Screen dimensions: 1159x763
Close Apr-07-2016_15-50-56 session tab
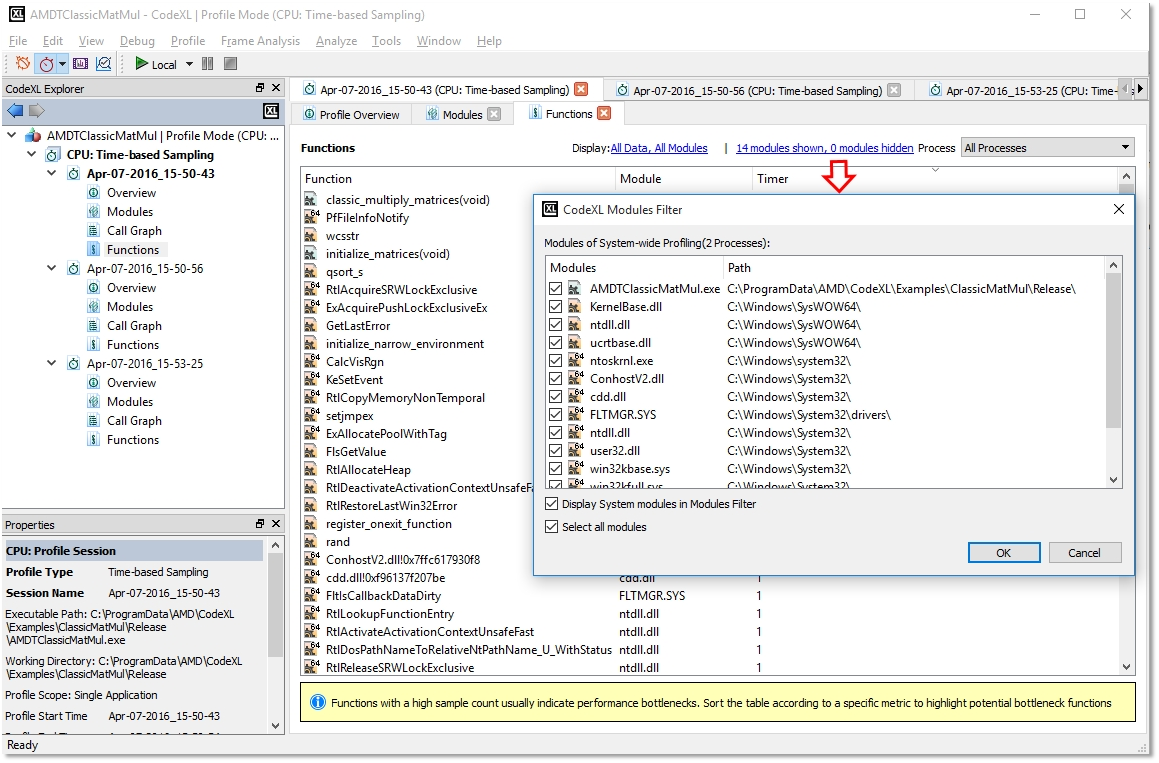coord(894,90)
